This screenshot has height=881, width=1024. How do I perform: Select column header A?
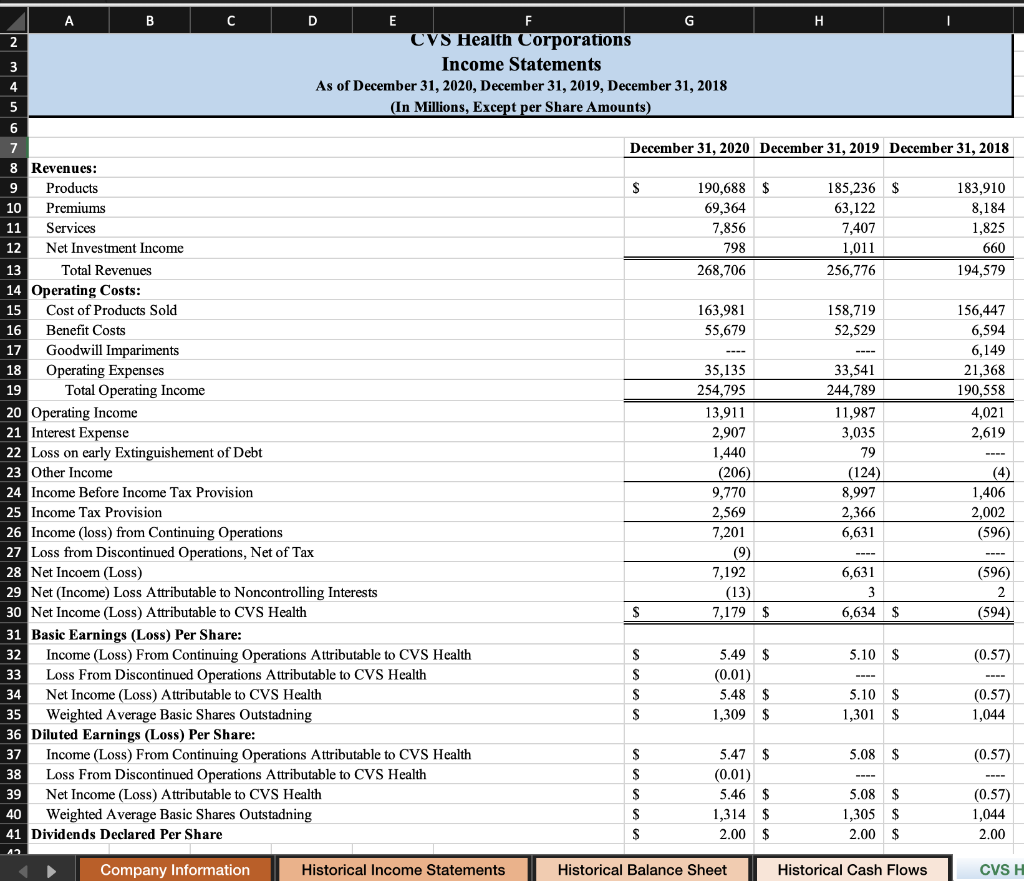tap(68, 18)
